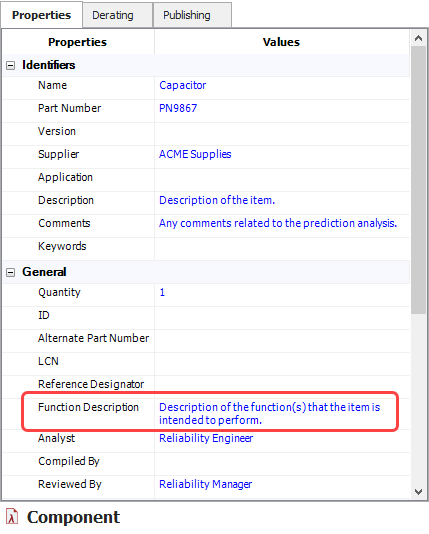The width and height of the screenshot is (429, 534).
Task: Select the Part Number field PN9867
Action: coord(282,108)
